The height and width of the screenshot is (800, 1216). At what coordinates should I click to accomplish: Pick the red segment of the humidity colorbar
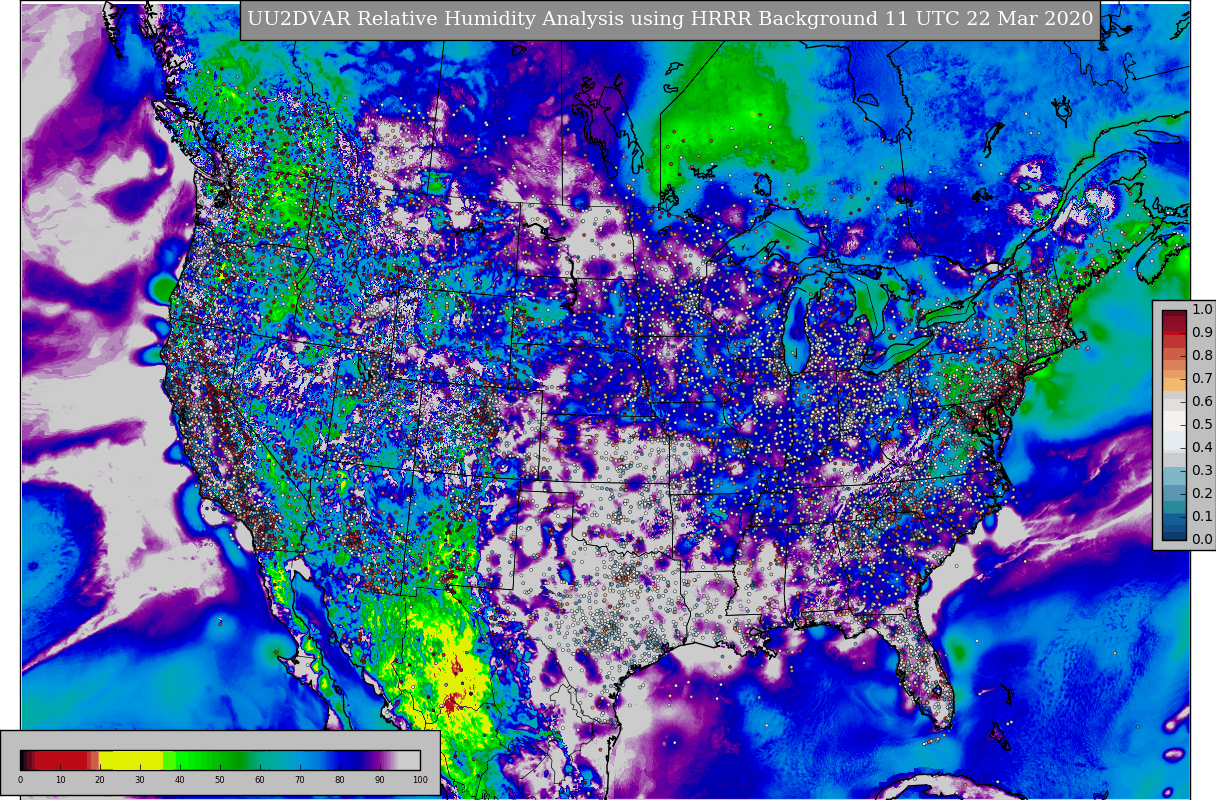(x=63, y=760)
